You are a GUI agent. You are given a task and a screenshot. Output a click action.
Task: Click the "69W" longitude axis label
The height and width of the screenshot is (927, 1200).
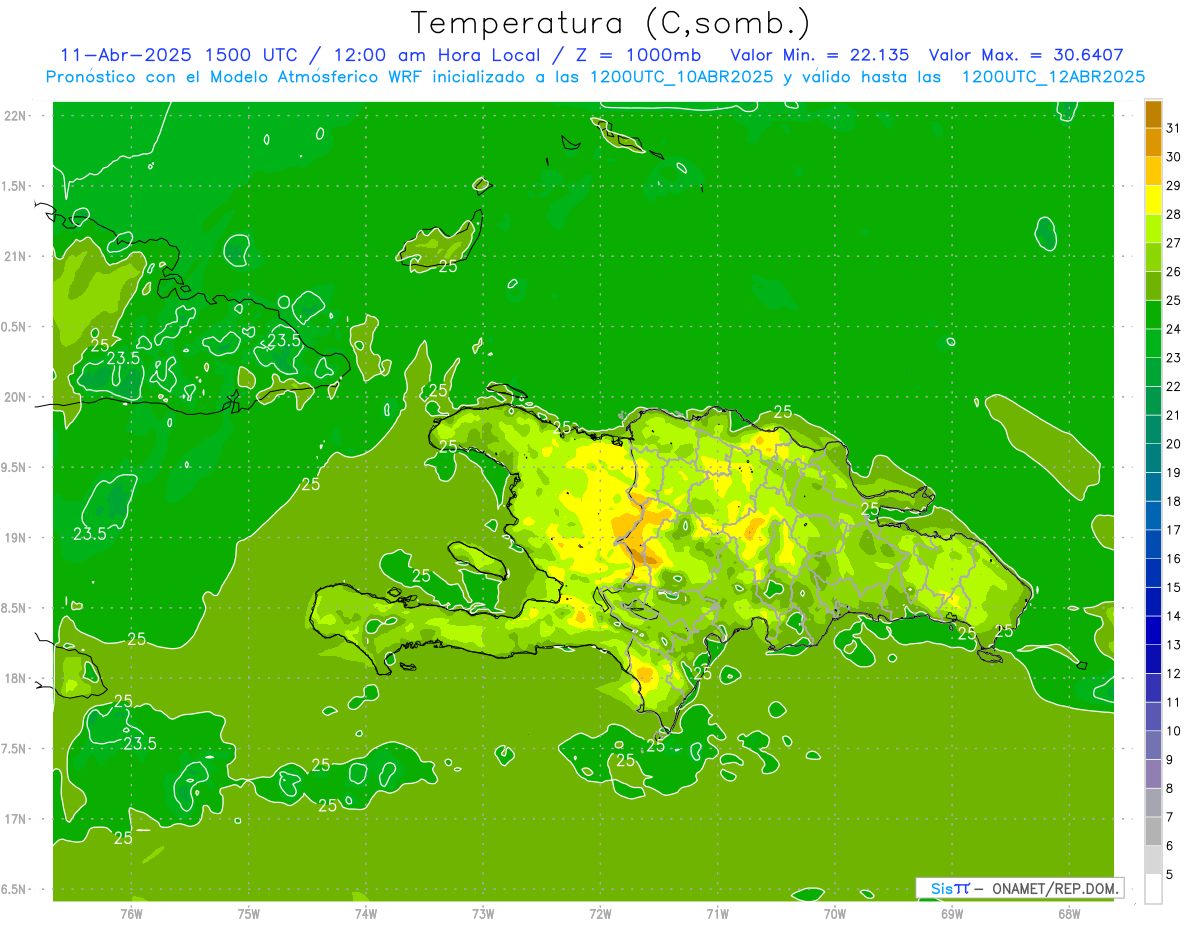coord(952,913)
